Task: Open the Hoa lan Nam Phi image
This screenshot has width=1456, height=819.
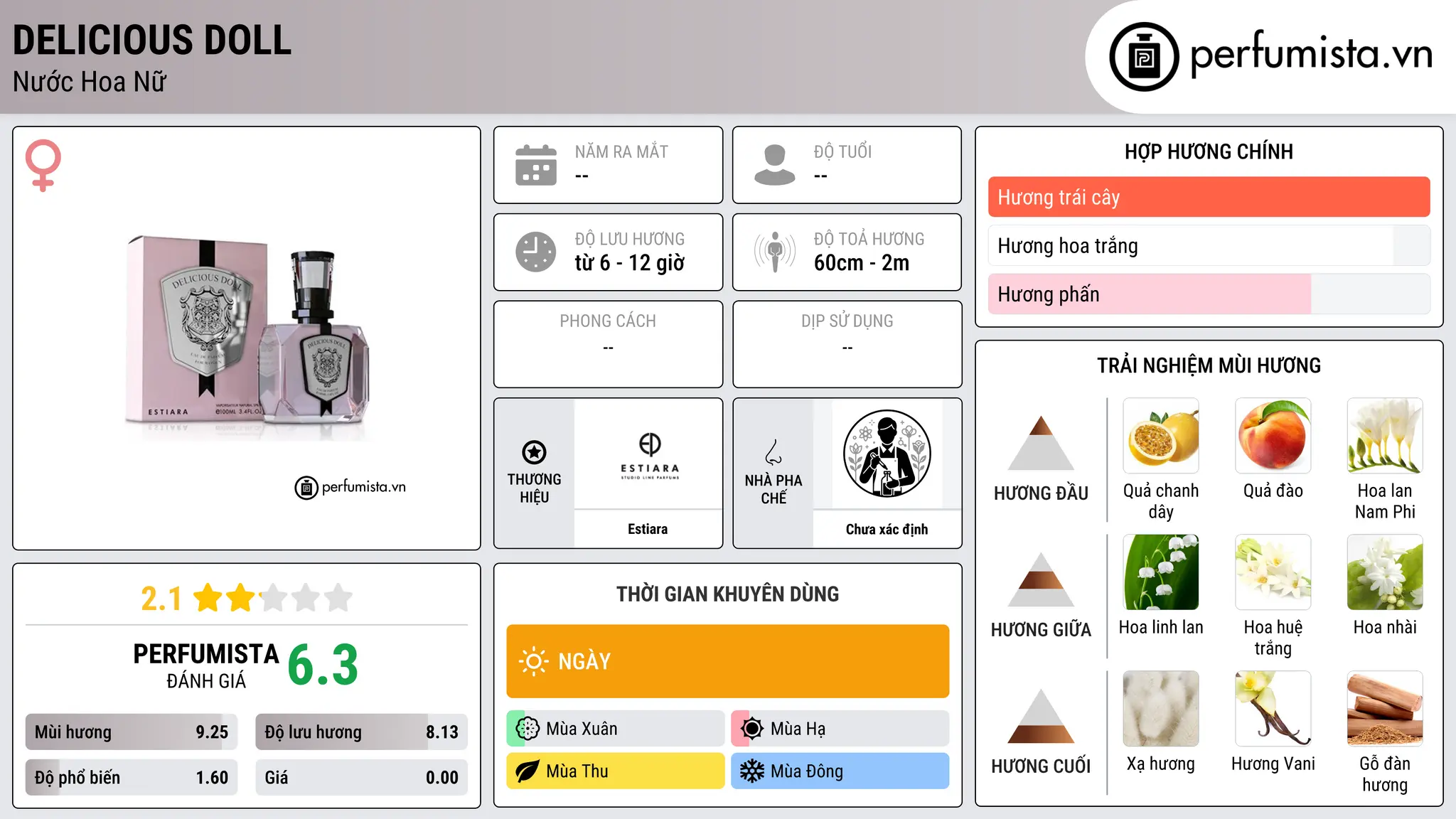Action: (1385, 436)
